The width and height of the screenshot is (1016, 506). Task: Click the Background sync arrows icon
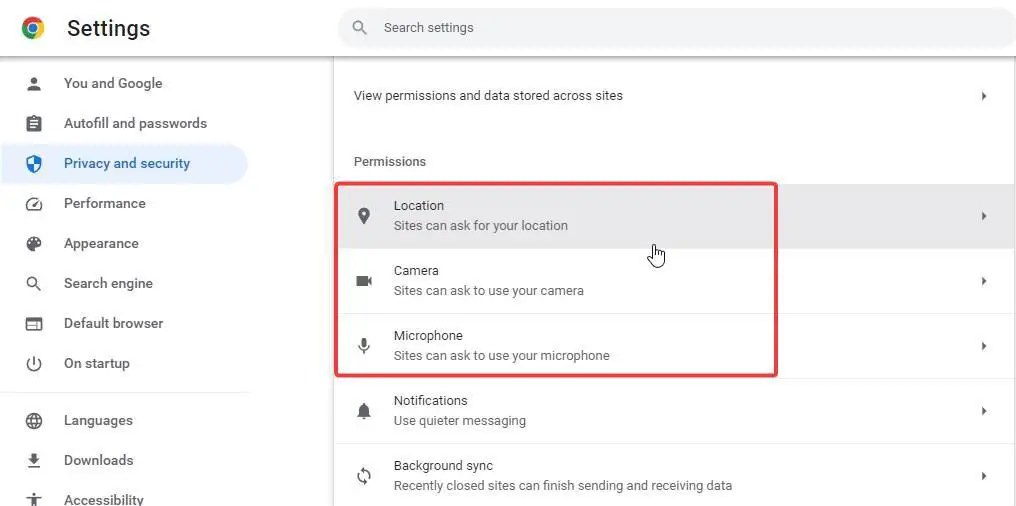364,476
